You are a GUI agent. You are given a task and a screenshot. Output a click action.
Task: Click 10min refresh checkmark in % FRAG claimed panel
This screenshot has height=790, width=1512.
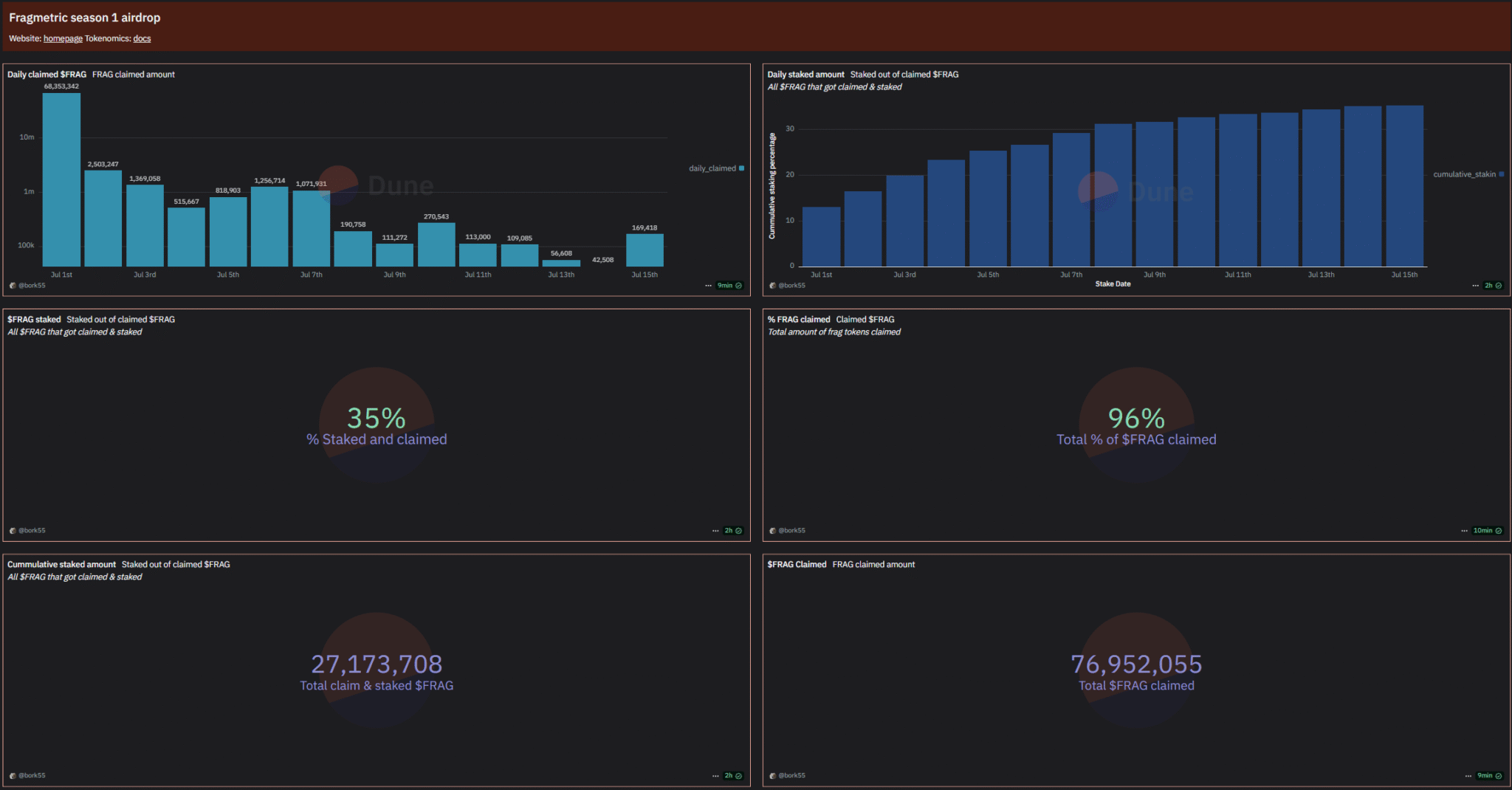pyautogui.click(x=1498, y=531)
